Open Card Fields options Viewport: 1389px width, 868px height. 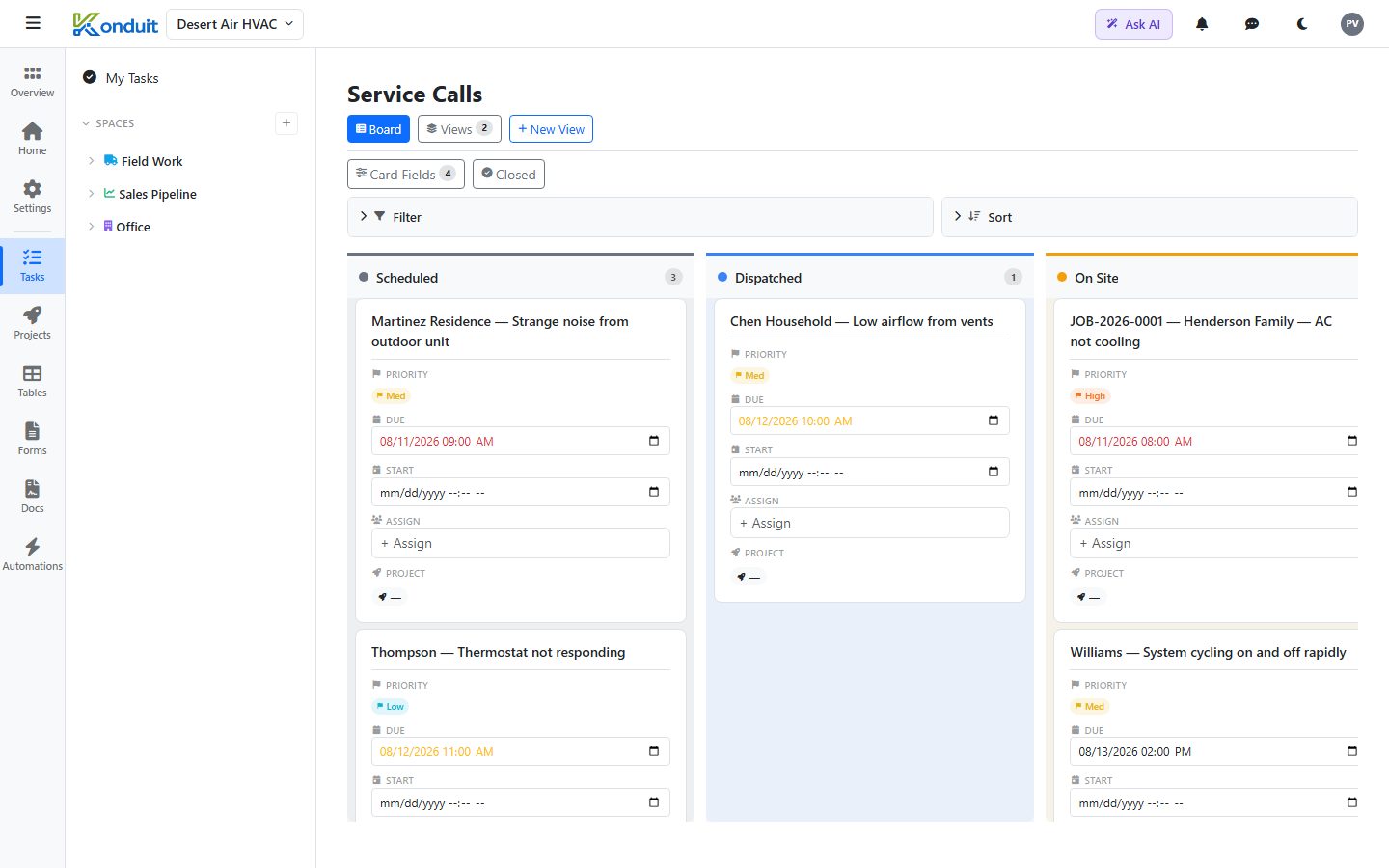point(406,174)
